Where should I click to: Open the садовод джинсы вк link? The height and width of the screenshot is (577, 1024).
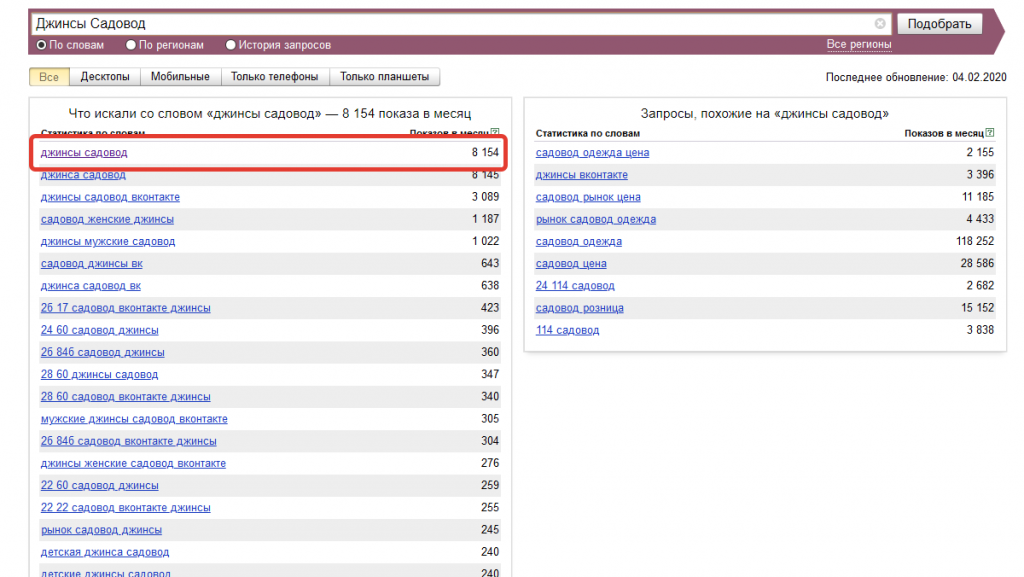pos(91,263)
